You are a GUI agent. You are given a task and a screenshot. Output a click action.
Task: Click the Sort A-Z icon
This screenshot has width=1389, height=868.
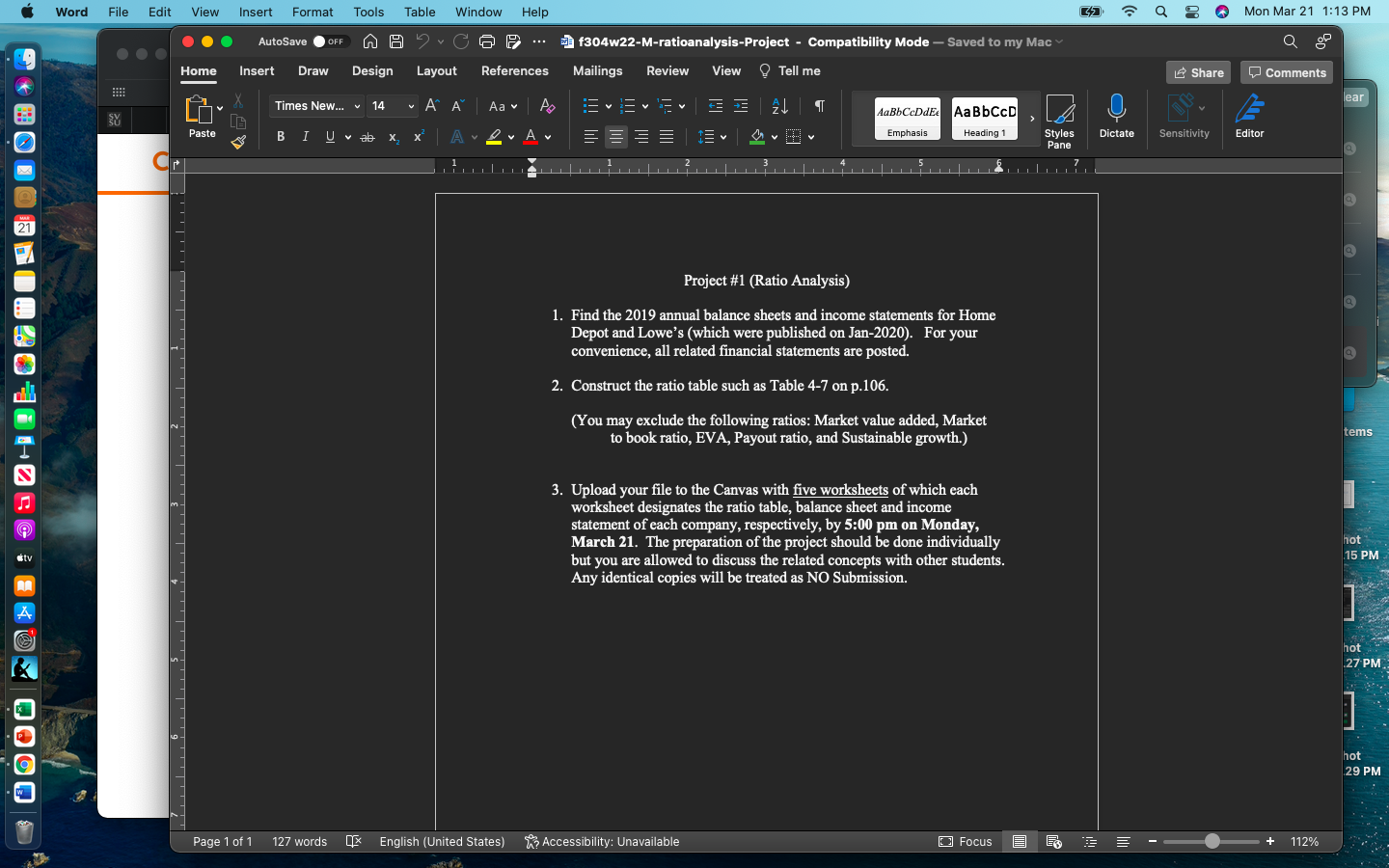pyautogui.click(x=779, y=106)
